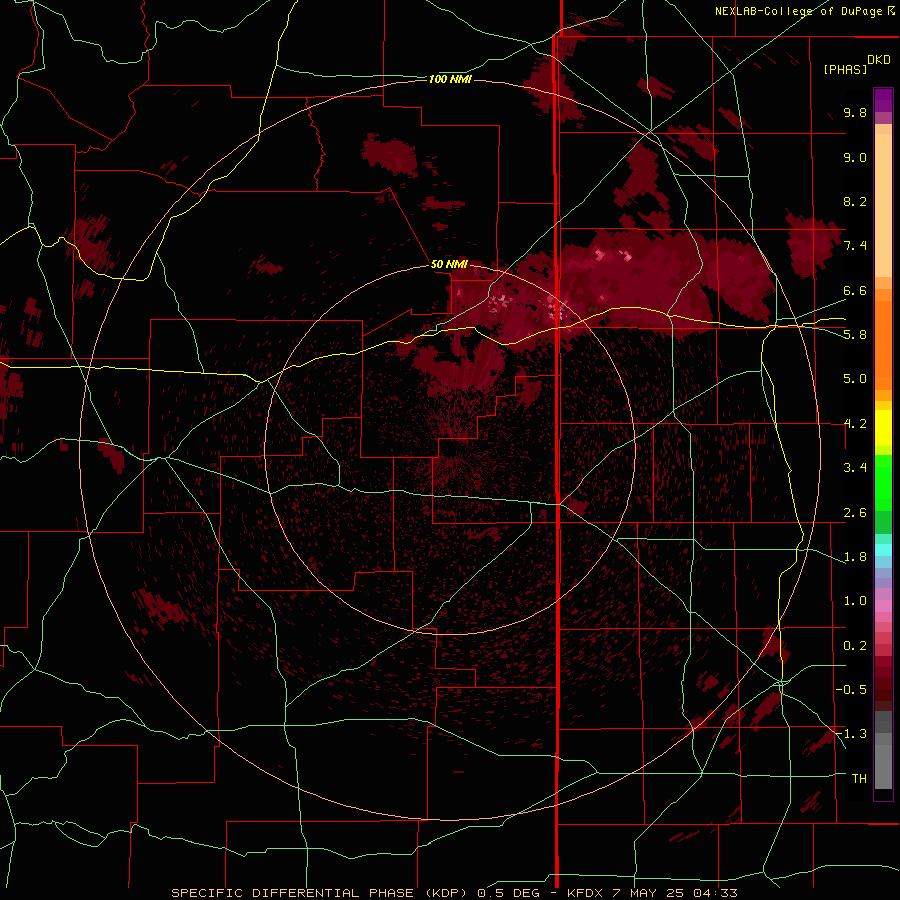Click the 0.2 scale value
The image size is (900, 900).
(x=855, y=646)
